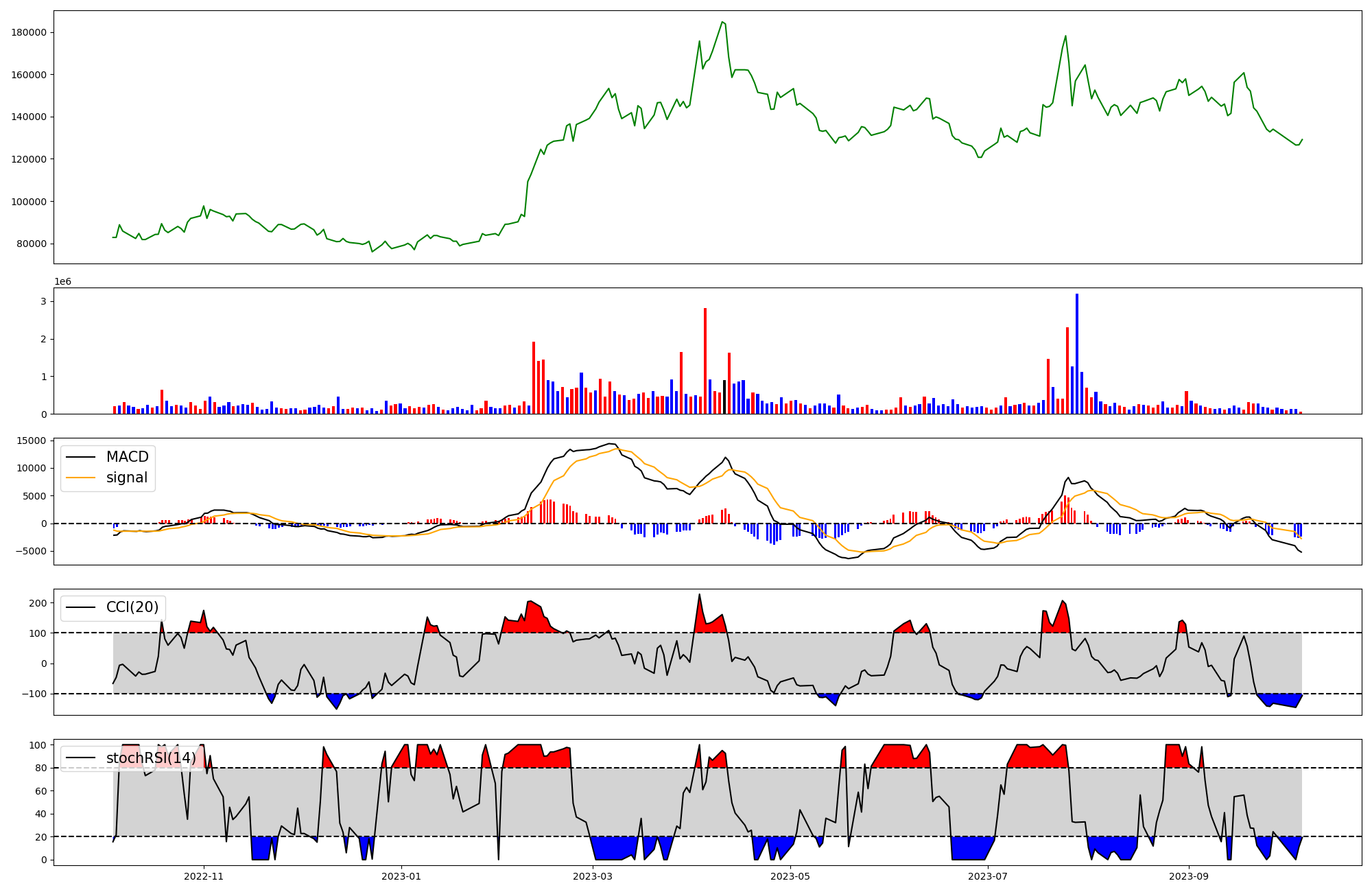This screenshot has height=892, width=1372.
Task: Click the 15000 MACD axis label
Action: (32, 441)
